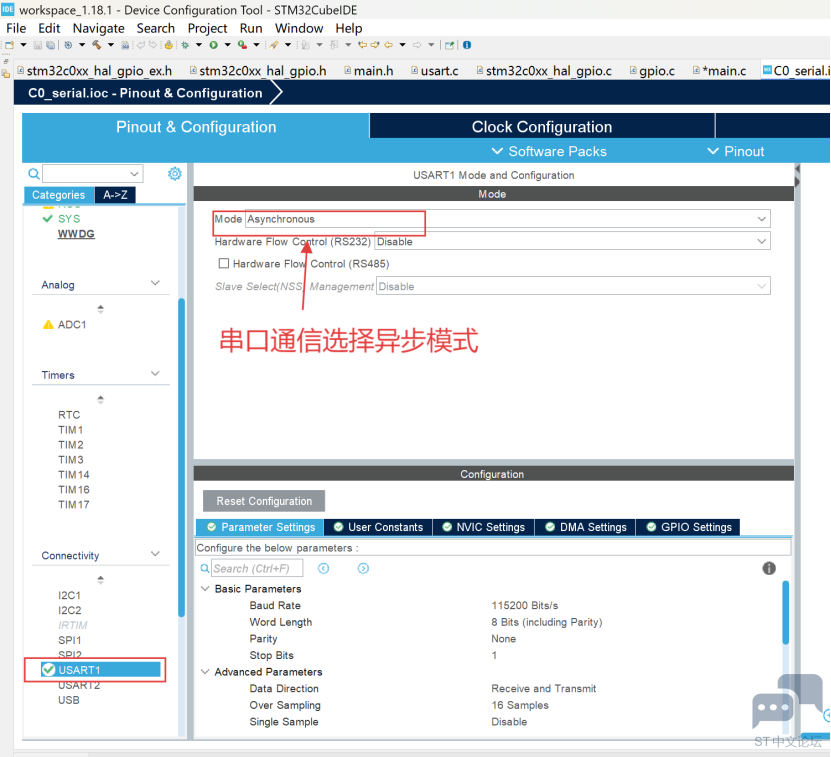Screen dimensions: 831x757
Task: Open the gpio.c editor tab
Action: (x=652, y=71)
